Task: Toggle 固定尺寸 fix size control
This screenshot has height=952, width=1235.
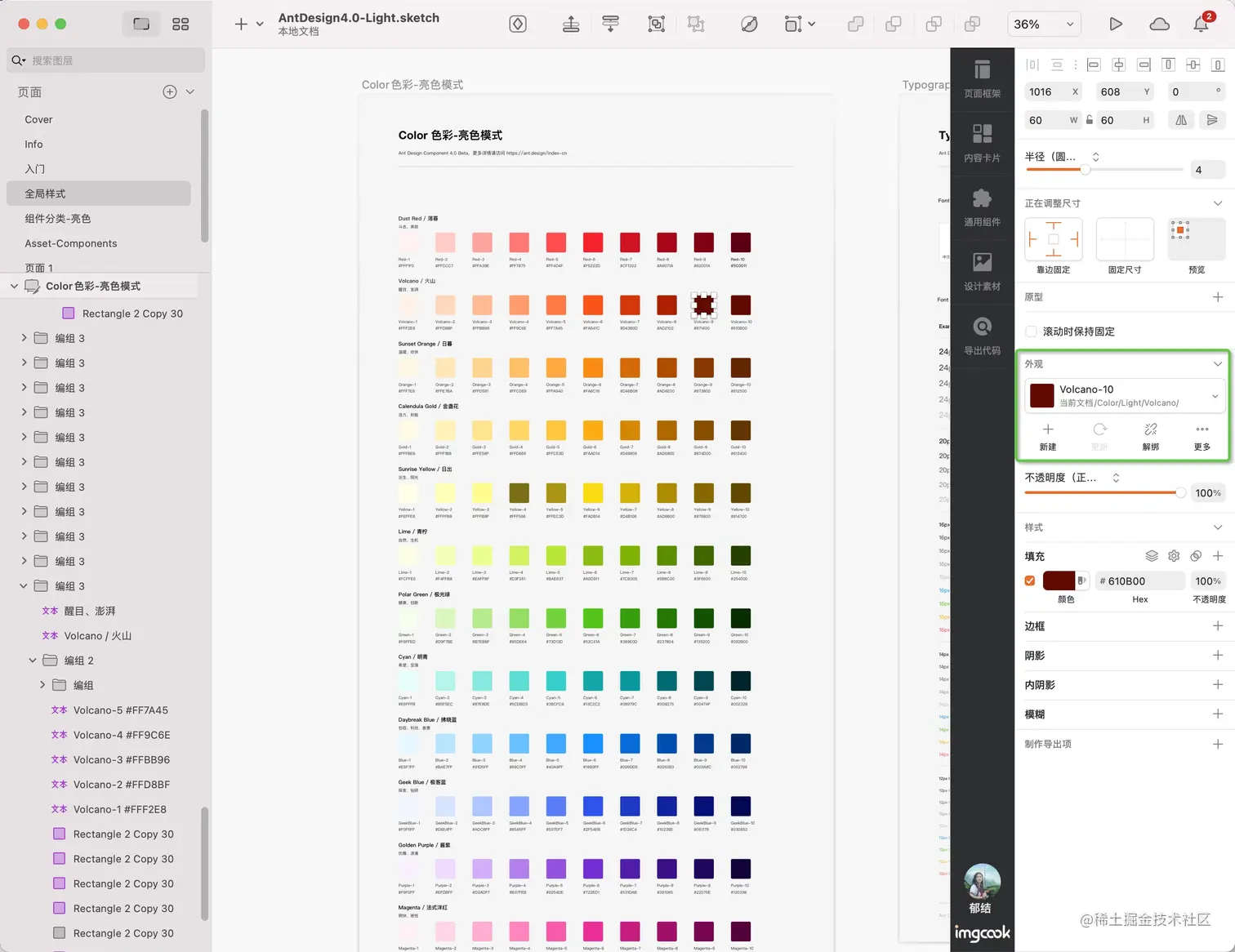Action: pyautogui.click(x=1125, y=239)
